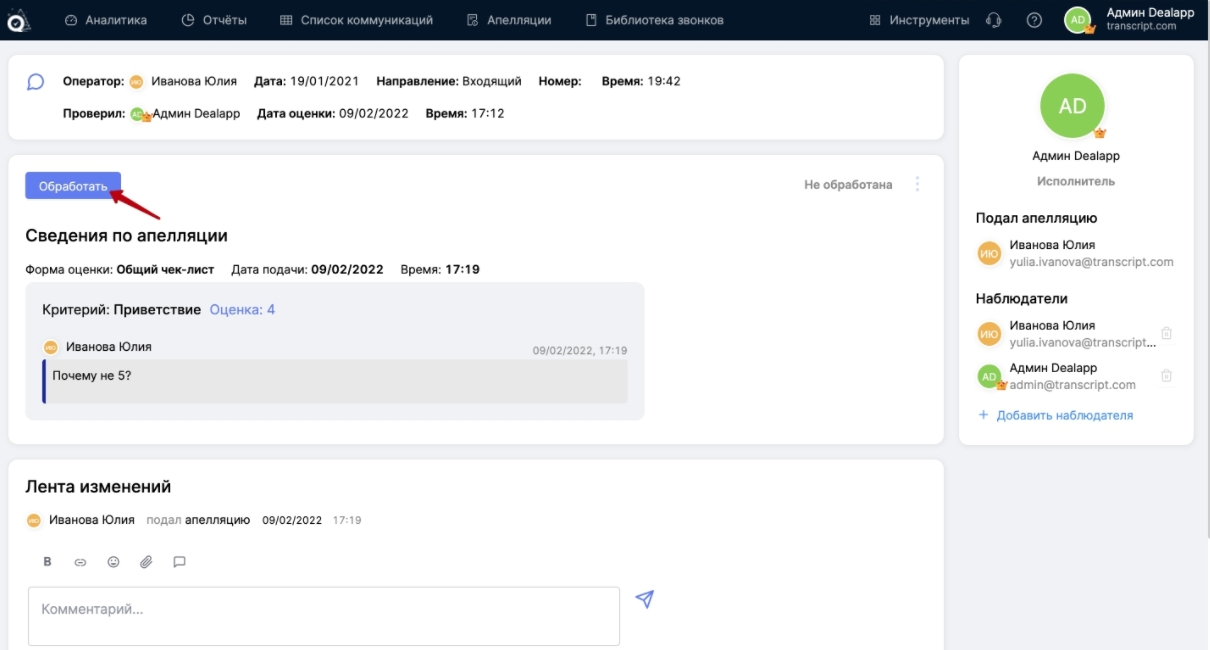Image resolution: width=1210 pixels, height=650 pixels.
Task: Open the Отчёты section
Action: pos(214,20)
